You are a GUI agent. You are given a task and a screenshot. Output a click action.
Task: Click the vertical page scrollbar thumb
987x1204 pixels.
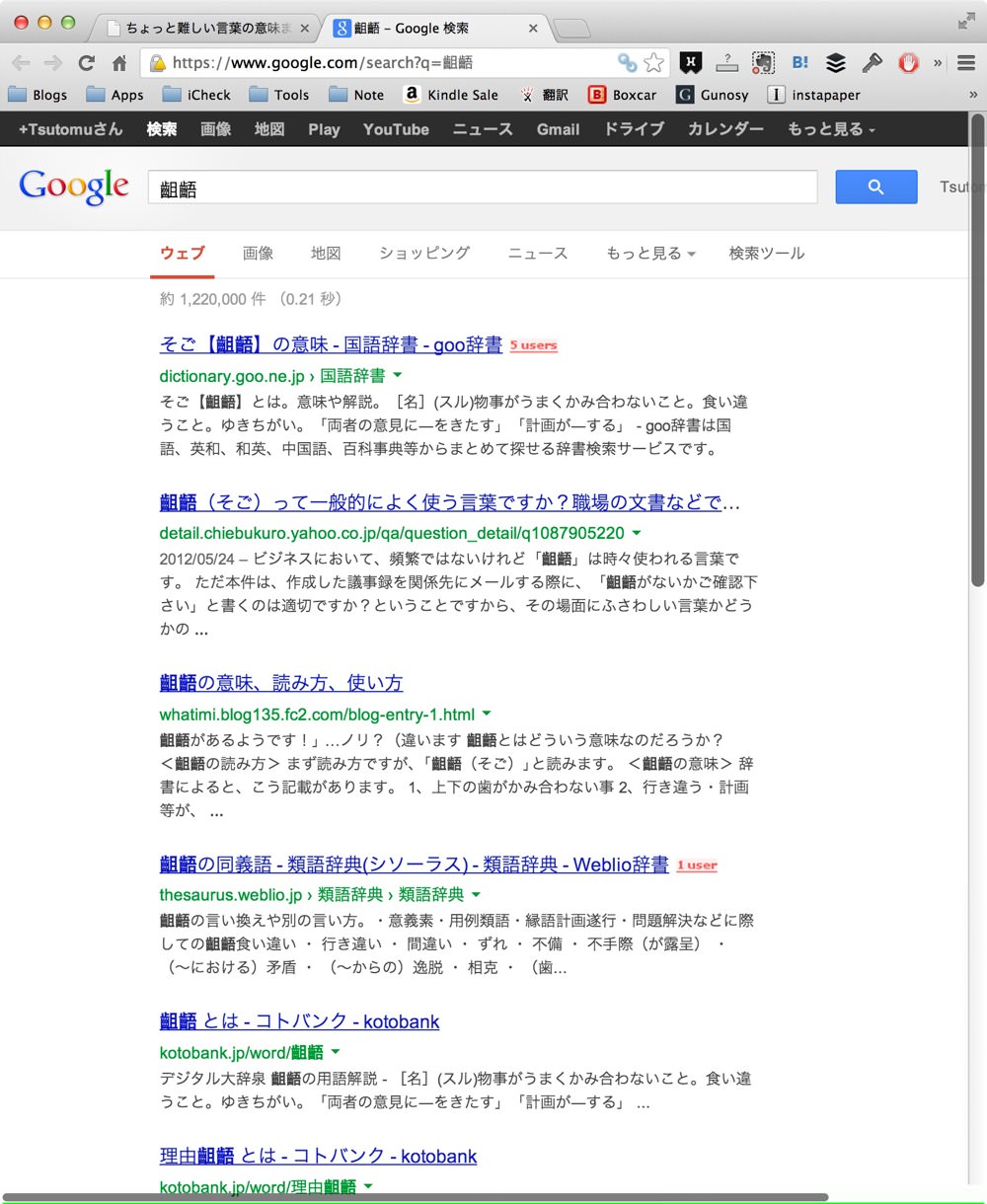[x=978, y=350]
